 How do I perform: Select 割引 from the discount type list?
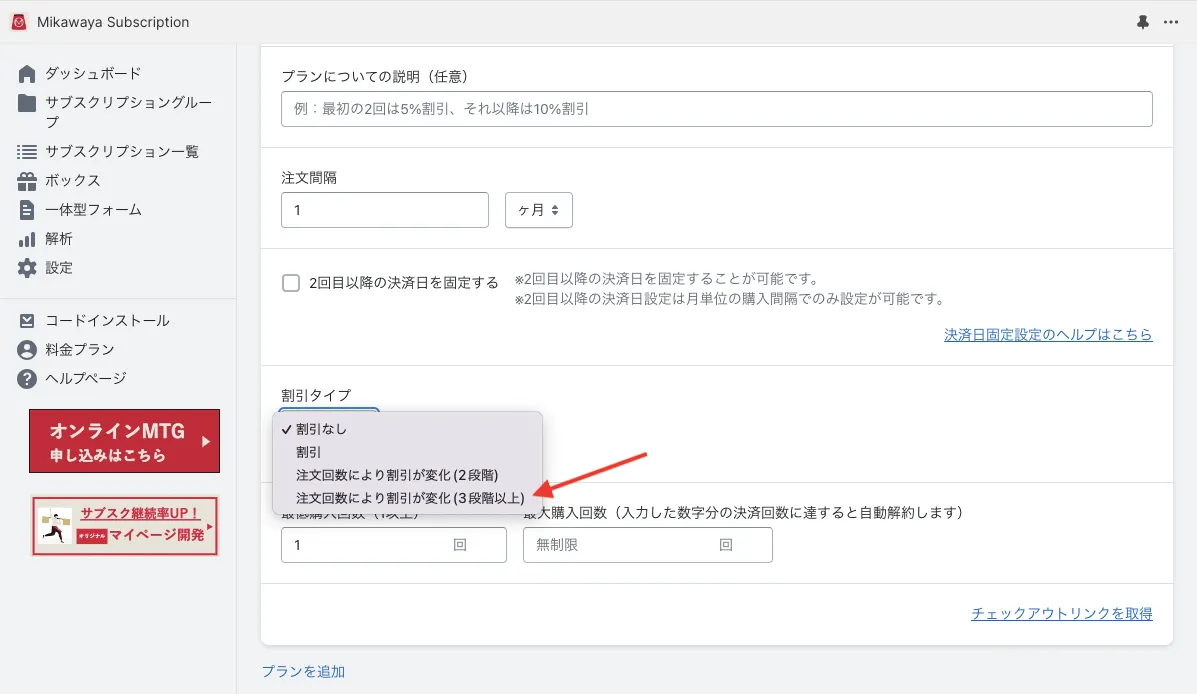(x=309, y=452)
